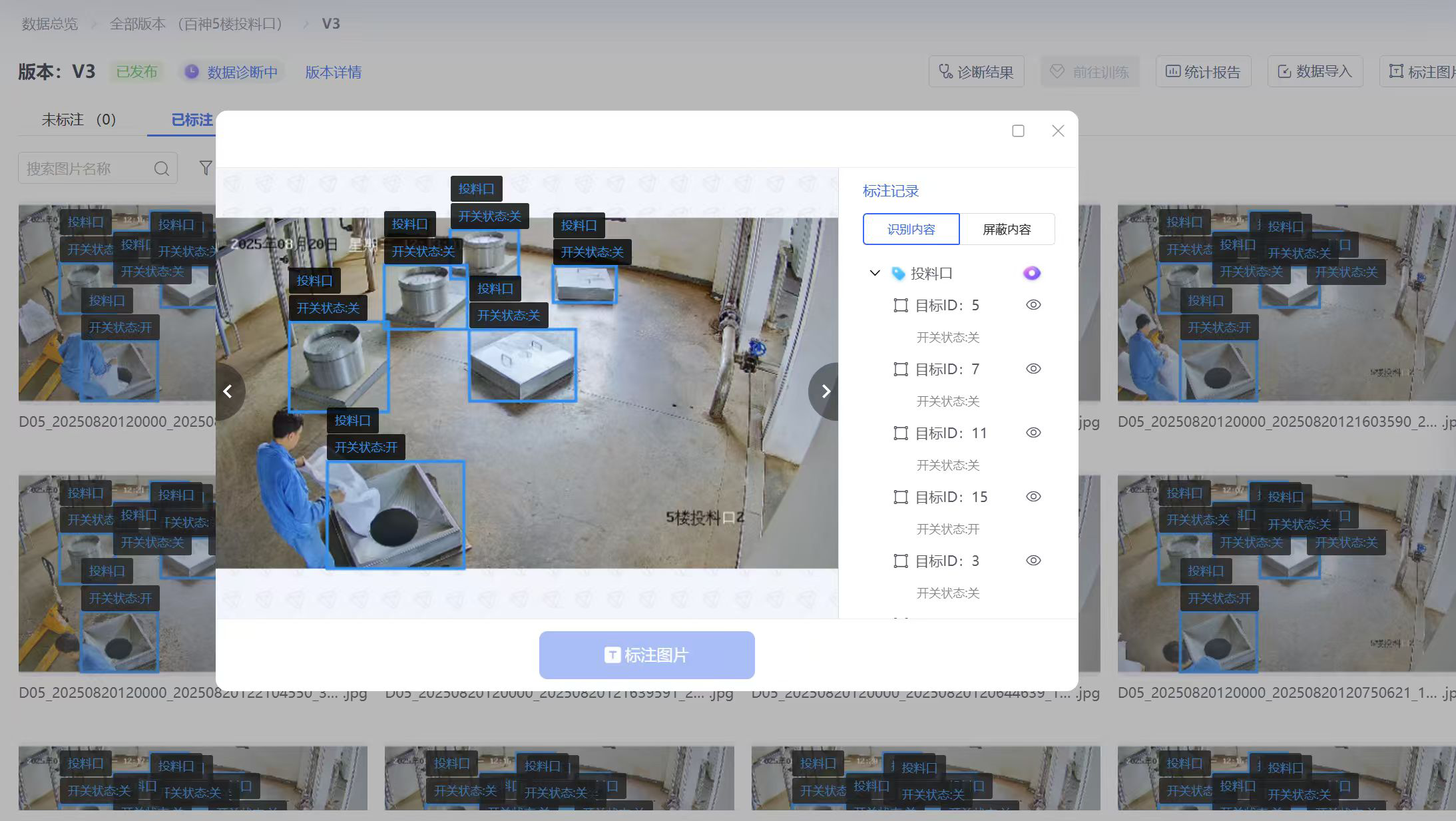Click the maximize square icon in dialog

pos(1018,131)
